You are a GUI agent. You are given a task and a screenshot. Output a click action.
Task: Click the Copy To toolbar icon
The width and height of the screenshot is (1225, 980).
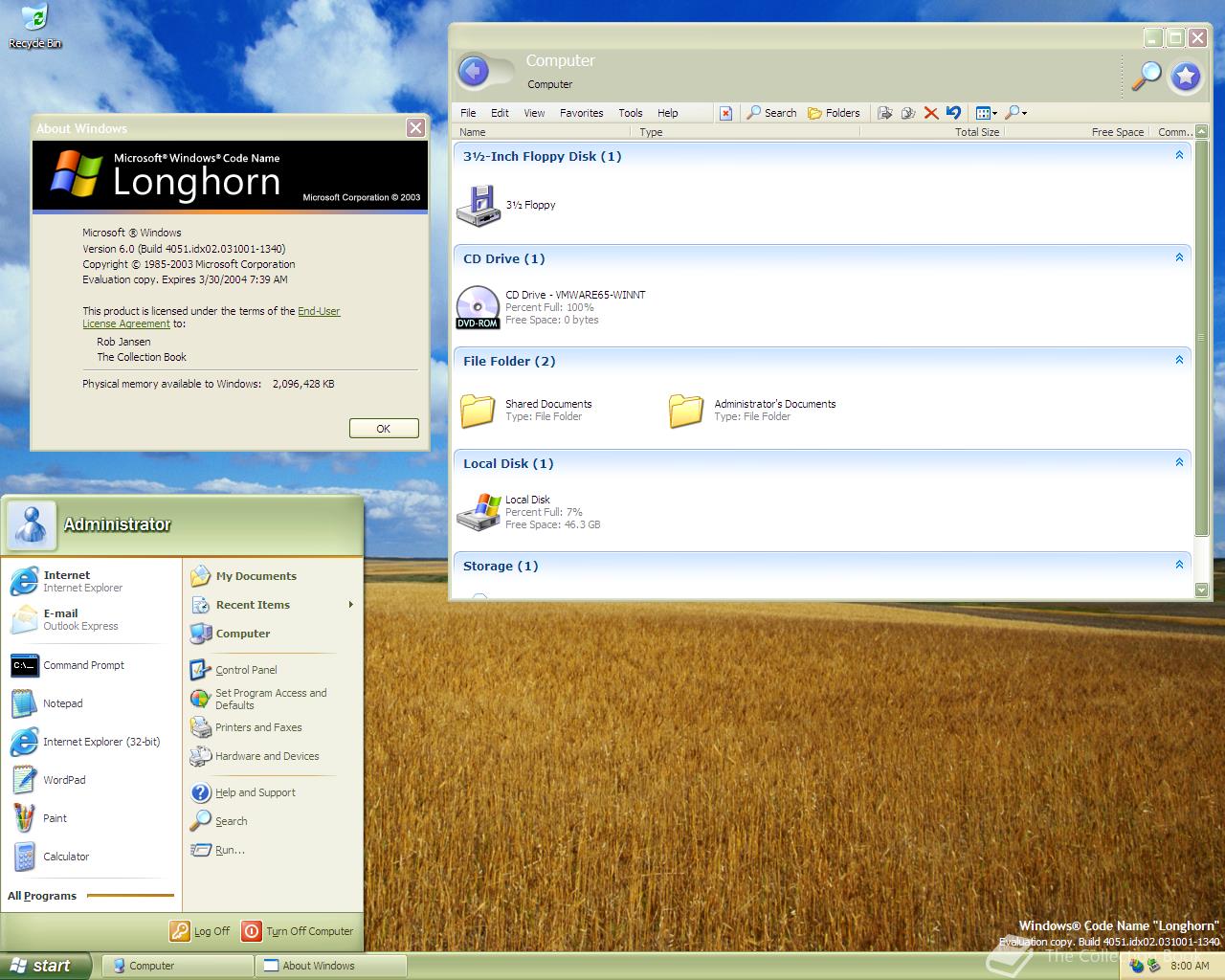point(908,113)
